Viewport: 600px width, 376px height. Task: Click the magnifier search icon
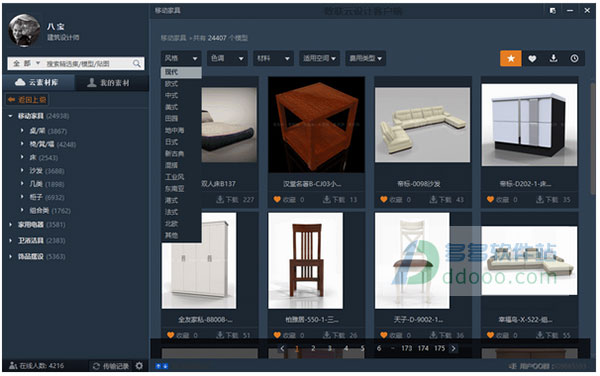137,63
